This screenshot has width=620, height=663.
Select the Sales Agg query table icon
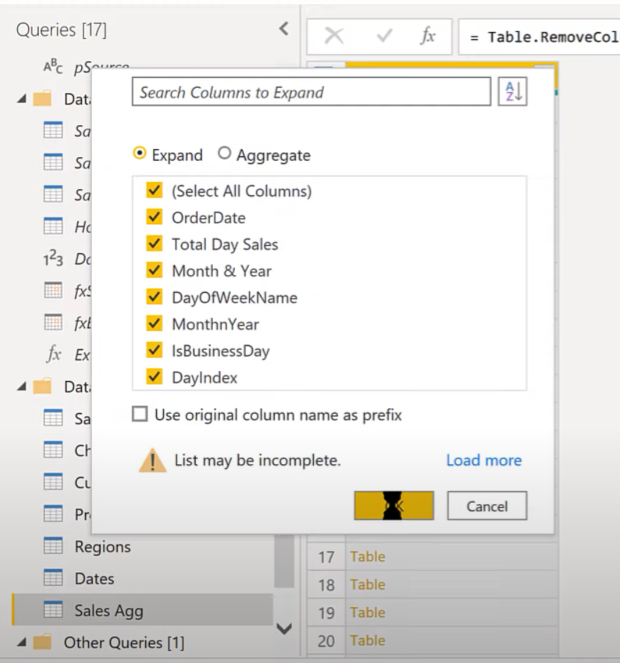click(53, 610)
